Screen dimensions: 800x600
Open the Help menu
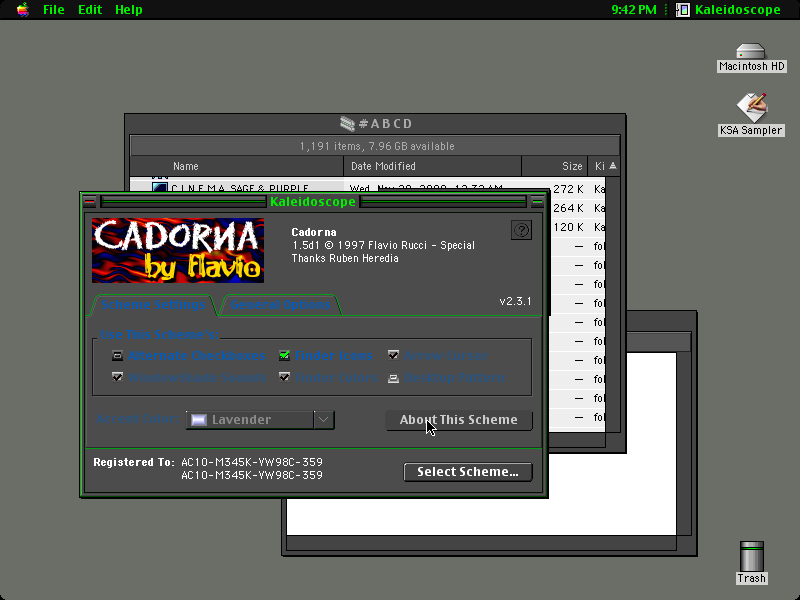(129, 10)
